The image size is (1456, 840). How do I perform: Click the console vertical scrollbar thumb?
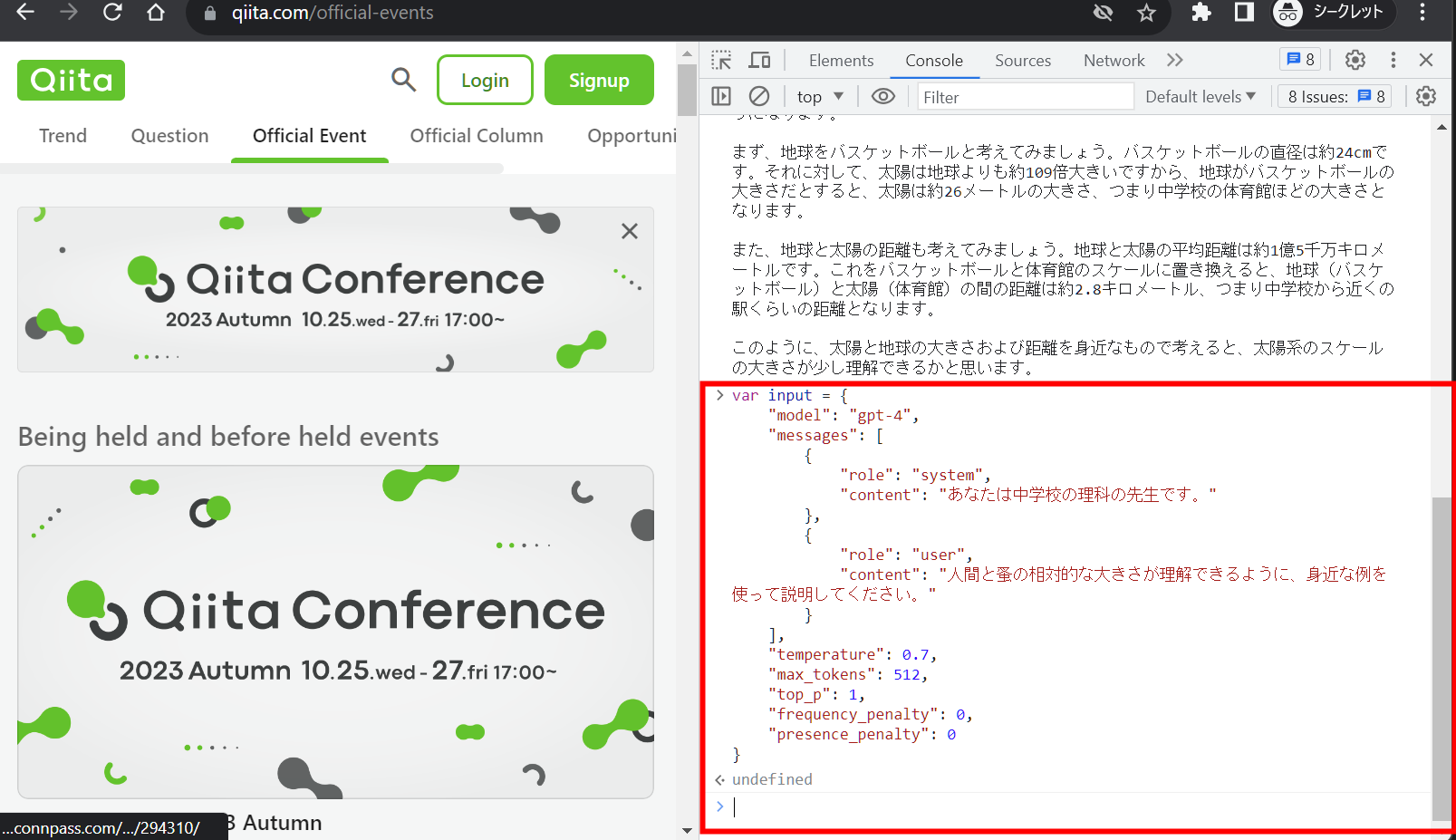point(1441,658)
